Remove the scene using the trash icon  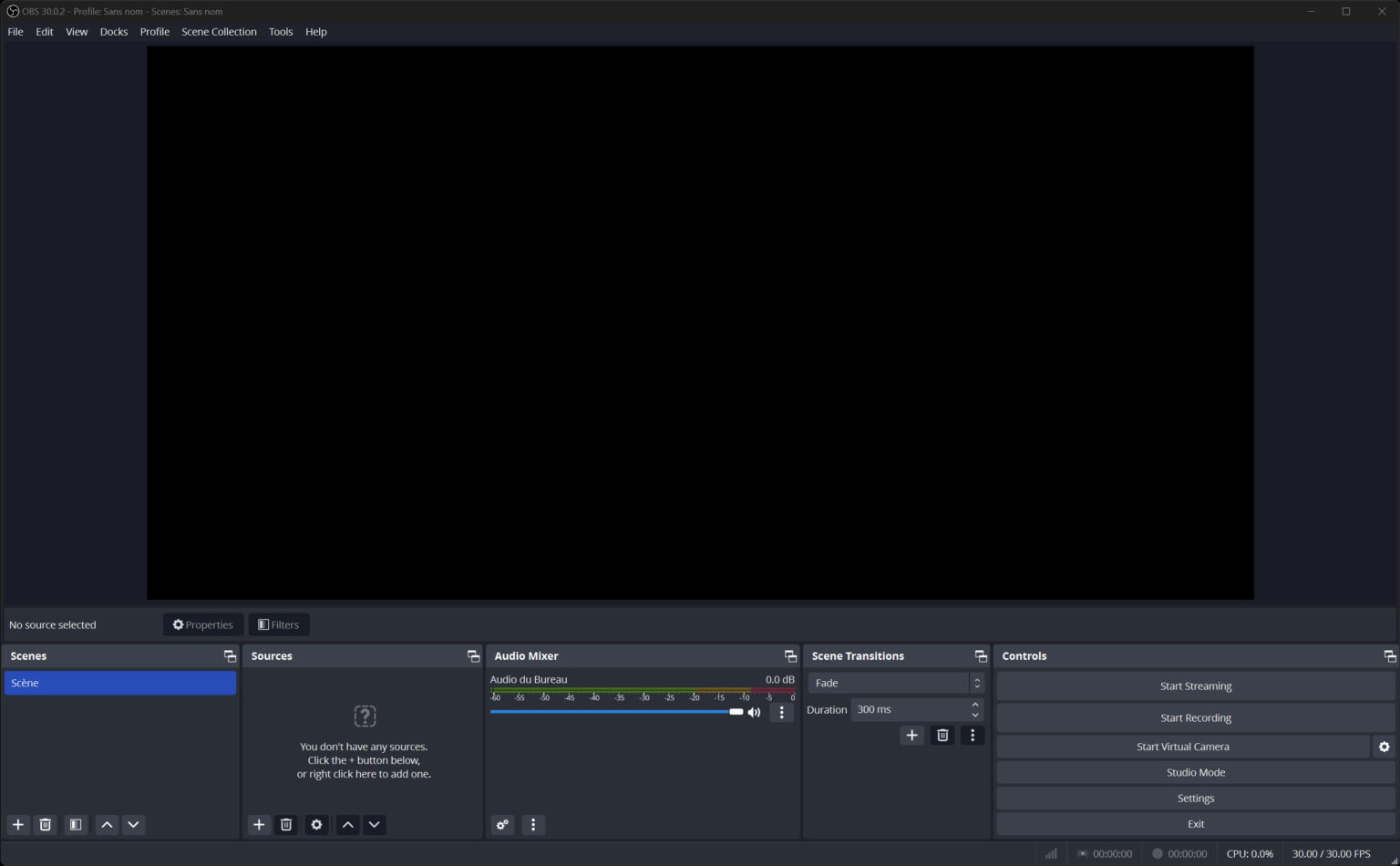pos(46,824)
